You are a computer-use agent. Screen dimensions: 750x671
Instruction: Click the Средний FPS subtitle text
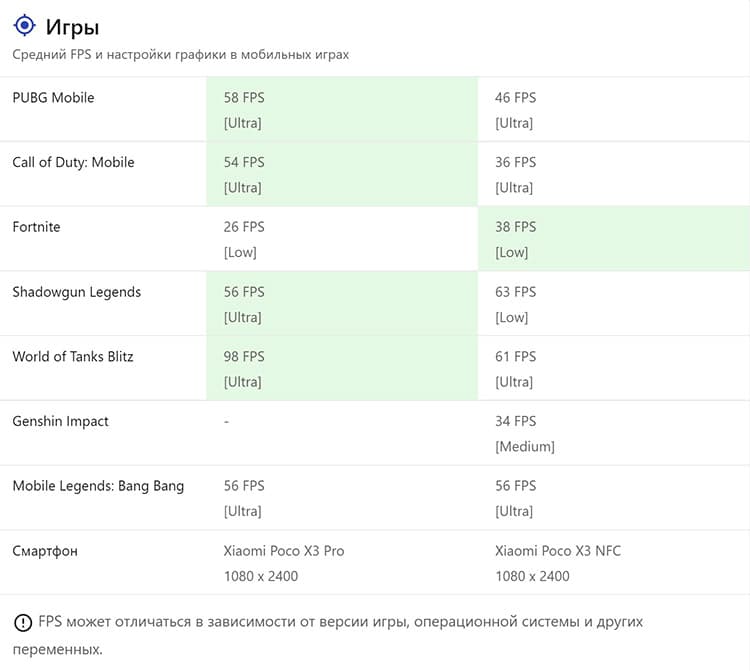click(x=181, y=55)
